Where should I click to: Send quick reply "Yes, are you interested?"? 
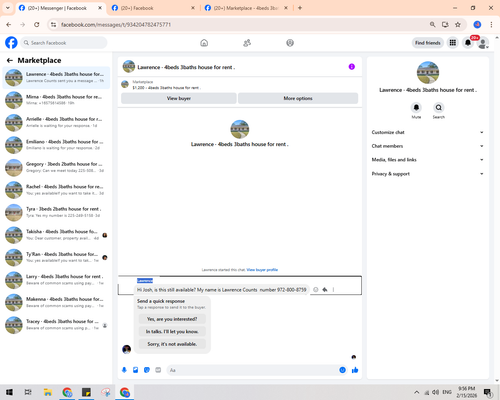point(172,319)
